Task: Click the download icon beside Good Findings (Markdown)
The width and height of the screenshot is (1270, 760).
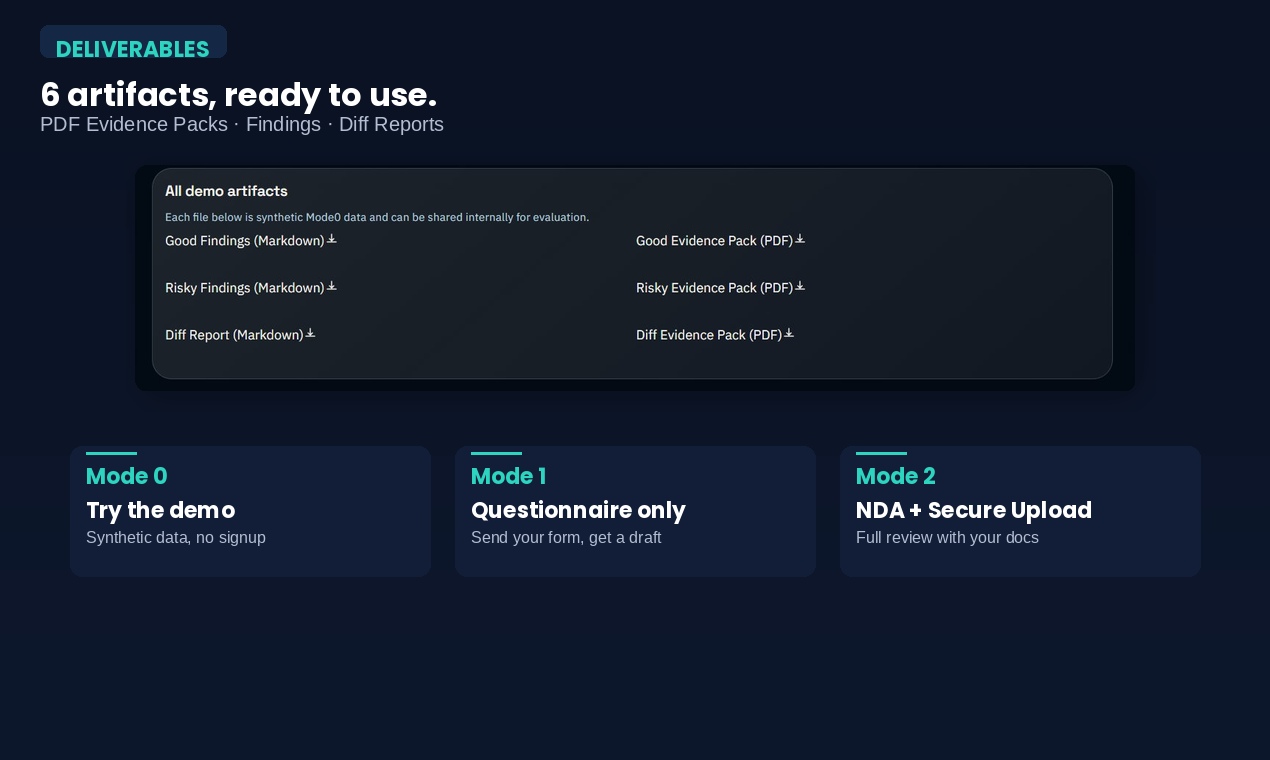Action: click(x=332, y=239)
